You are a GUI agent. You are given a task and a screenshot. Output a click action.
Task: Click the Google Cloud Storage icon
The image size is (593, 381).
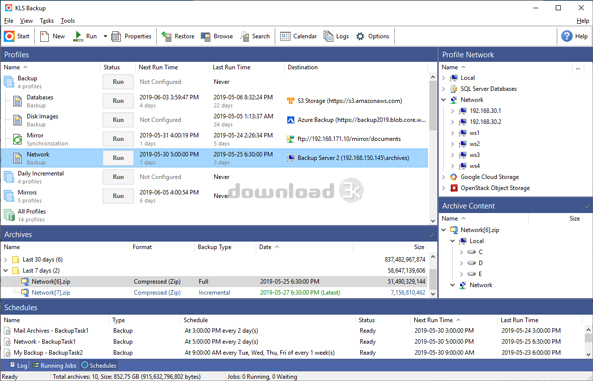point(453,177)
